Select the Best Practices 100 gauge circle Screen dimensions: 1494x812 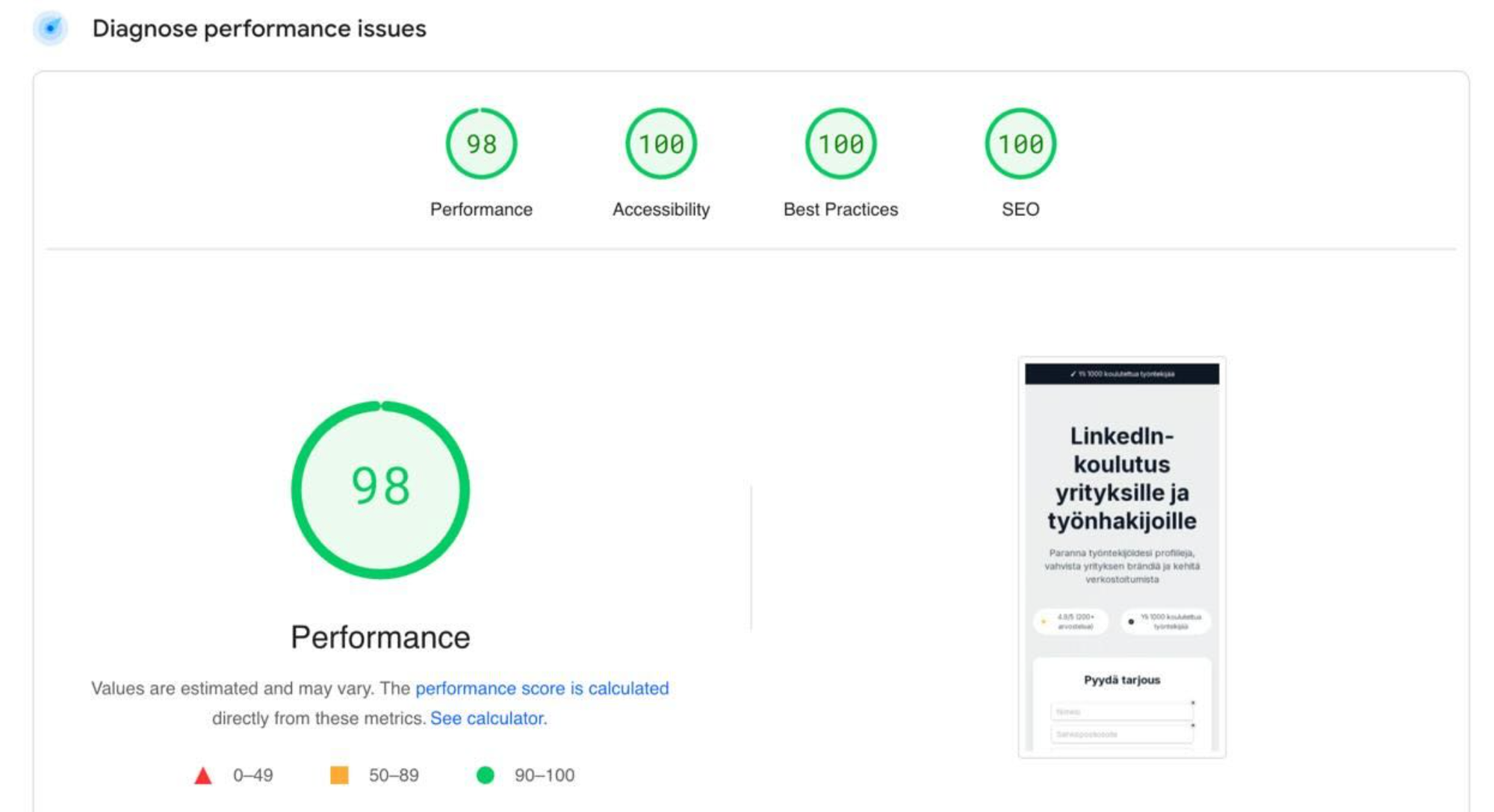coord(840,143)
